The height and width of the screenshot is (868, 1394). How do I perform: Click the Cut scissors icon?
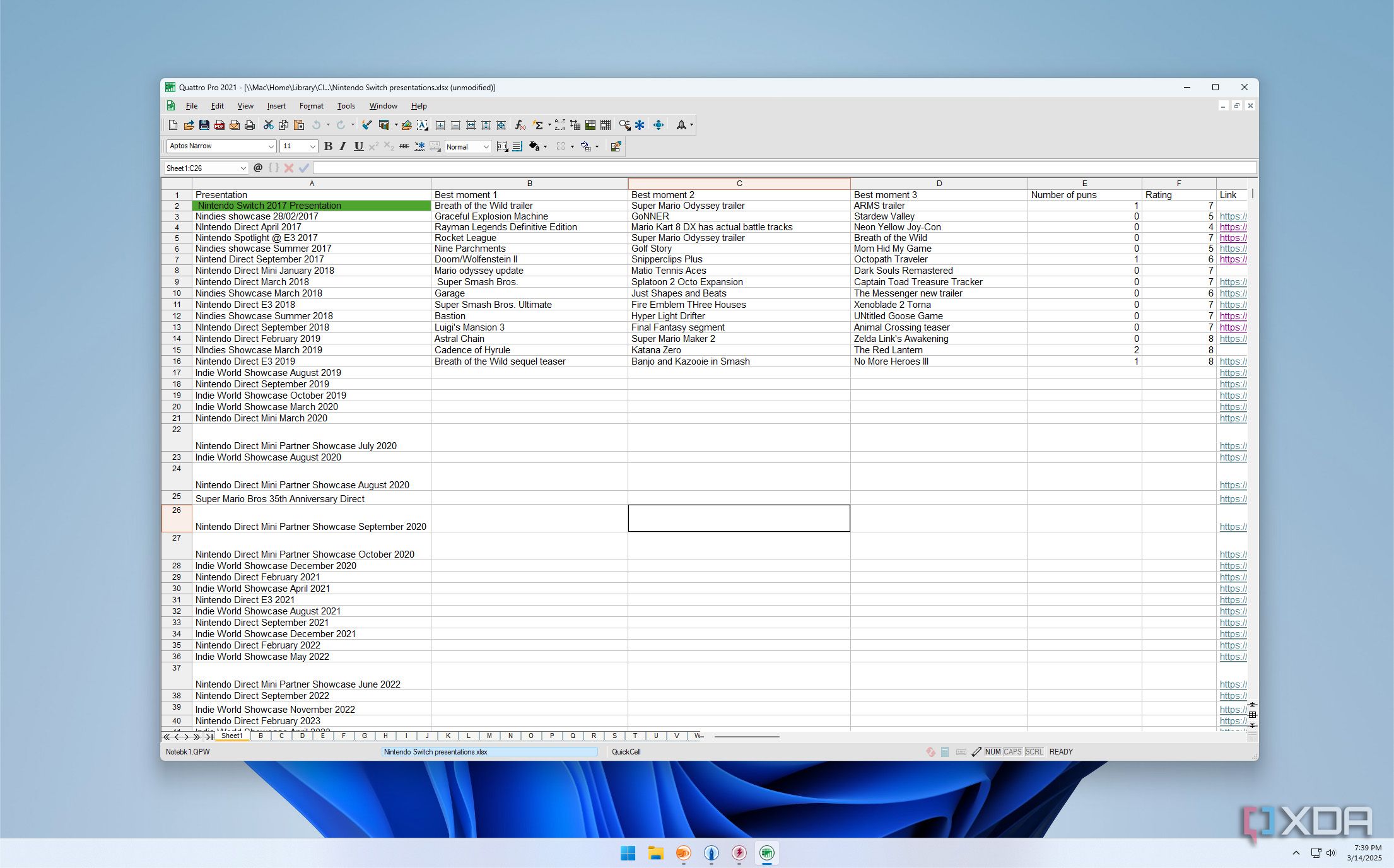(269, 125)
